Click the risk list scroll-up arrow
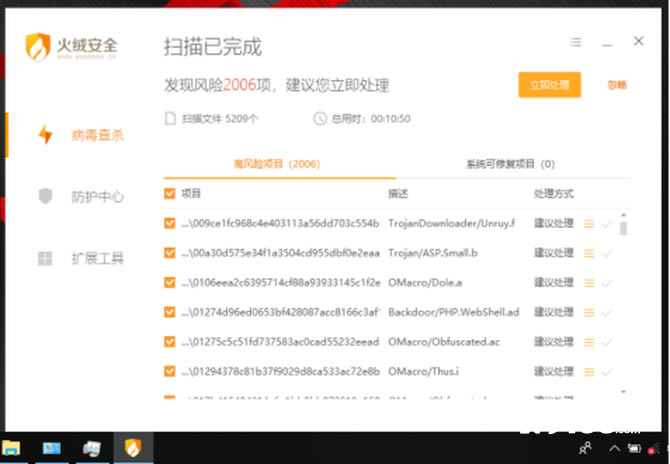The width and height of the screenshot is (670, 464). point(623,215)
